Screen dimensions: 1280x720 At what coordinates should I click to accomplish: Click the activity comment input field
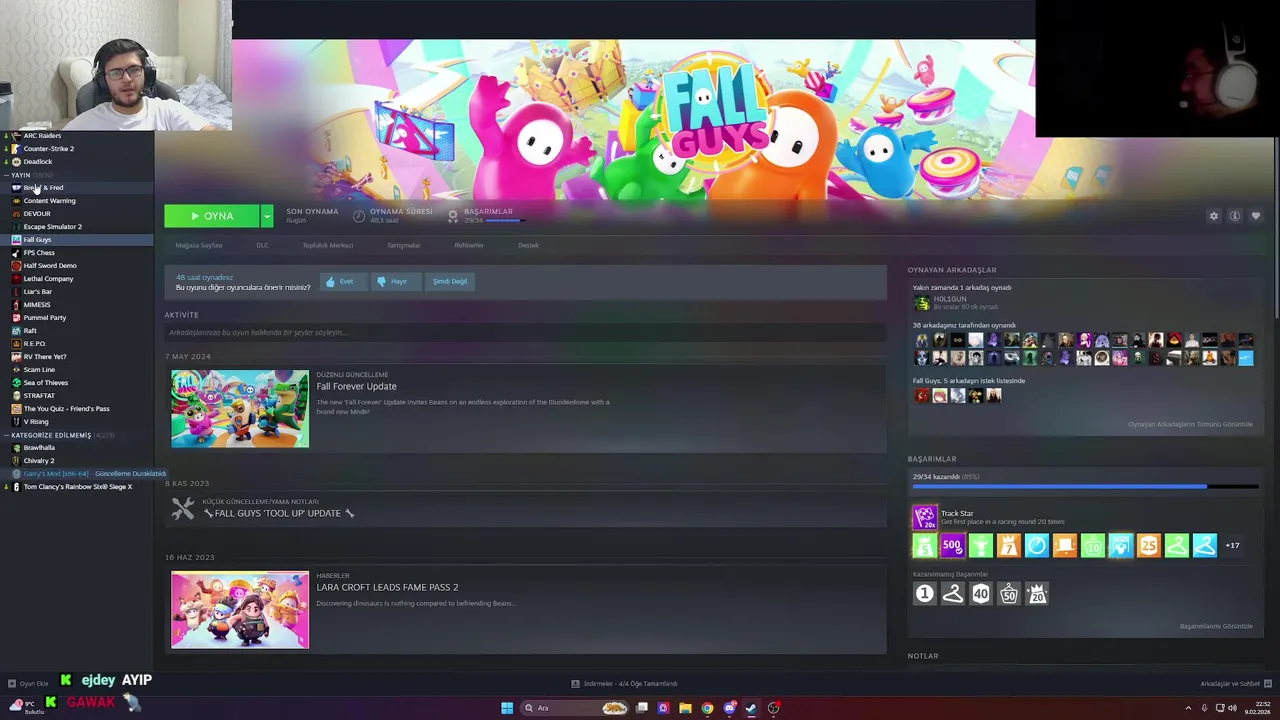[x=525, y=332]
